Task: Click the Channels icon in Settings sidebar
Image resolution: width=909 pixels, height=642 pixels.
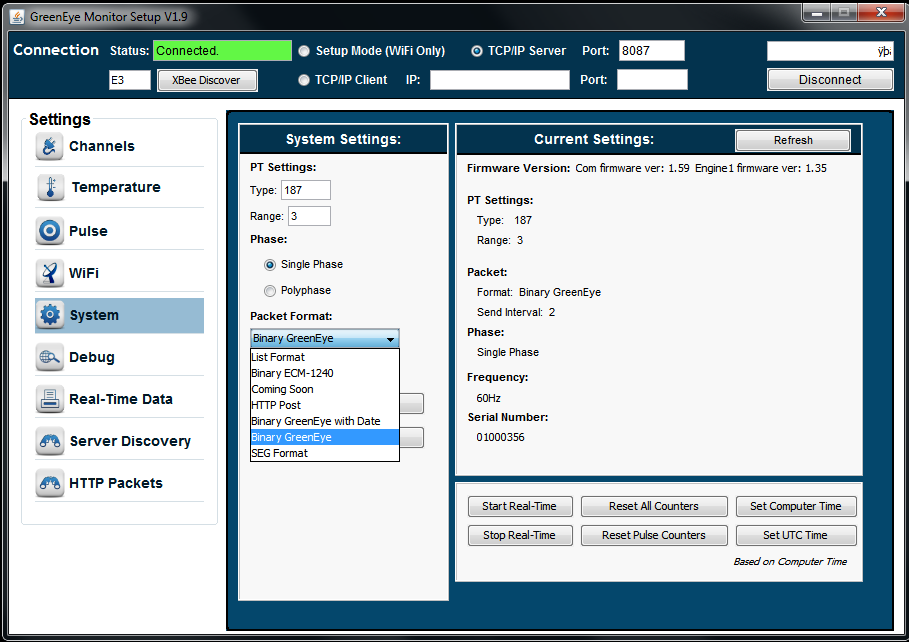Action: tap(50, 147)
